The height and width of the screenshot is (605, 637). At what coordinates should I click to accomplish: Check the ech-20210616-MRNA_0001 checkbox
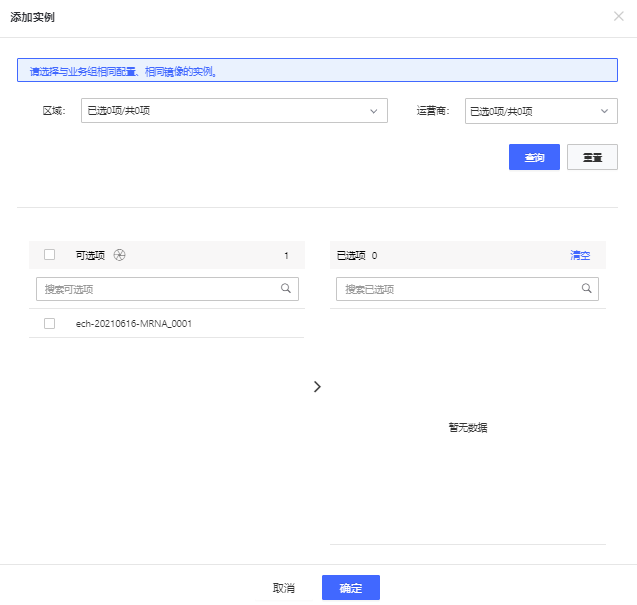pyautogui.click(x=50, y=323)
